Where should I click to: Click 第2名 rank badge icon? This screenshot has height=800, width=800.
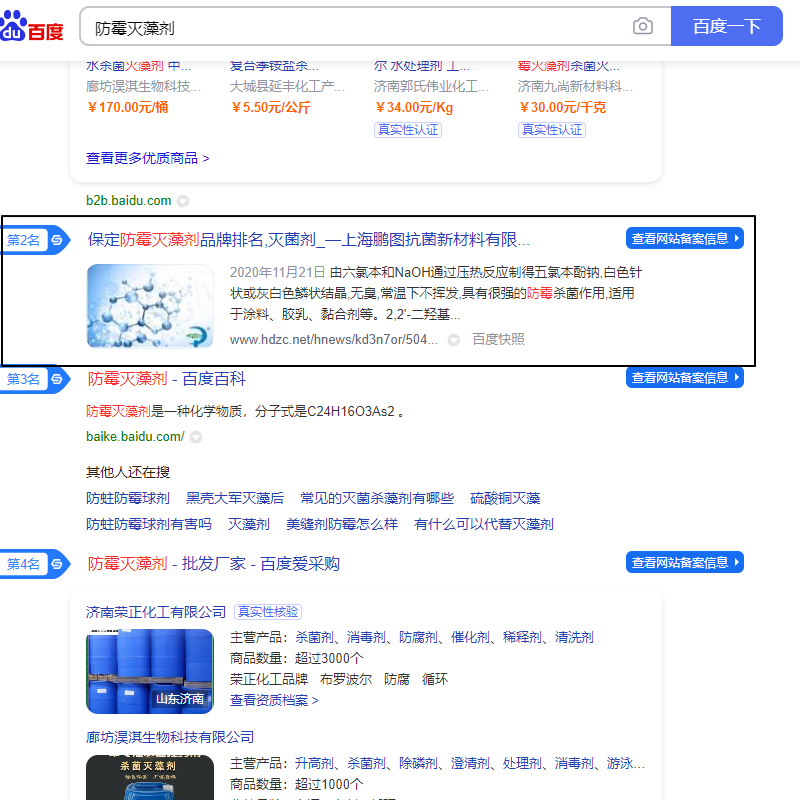(x=35, y=240)
